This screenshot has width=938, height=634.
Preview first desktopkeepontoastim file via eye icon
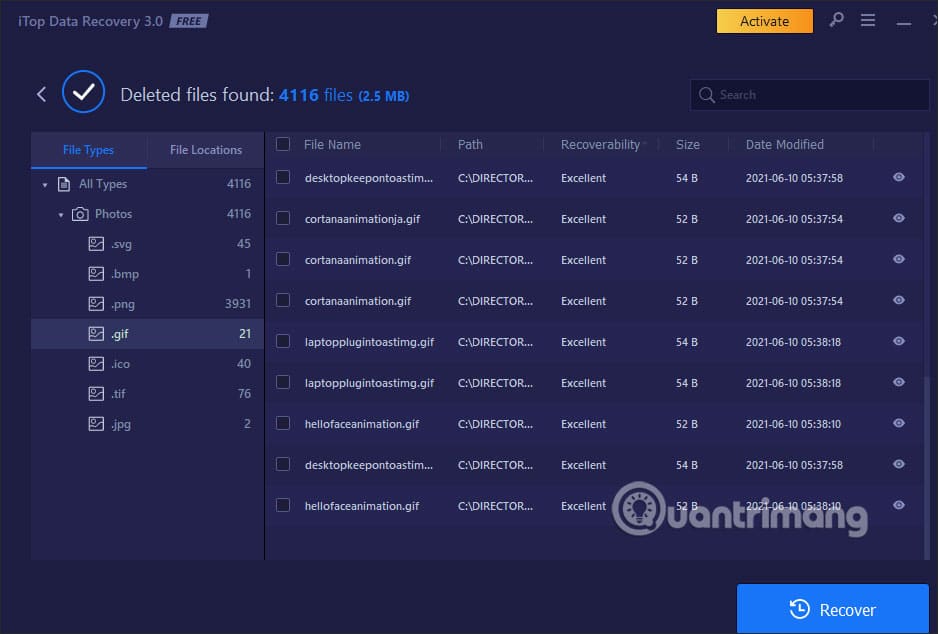(x=899, y=177)
